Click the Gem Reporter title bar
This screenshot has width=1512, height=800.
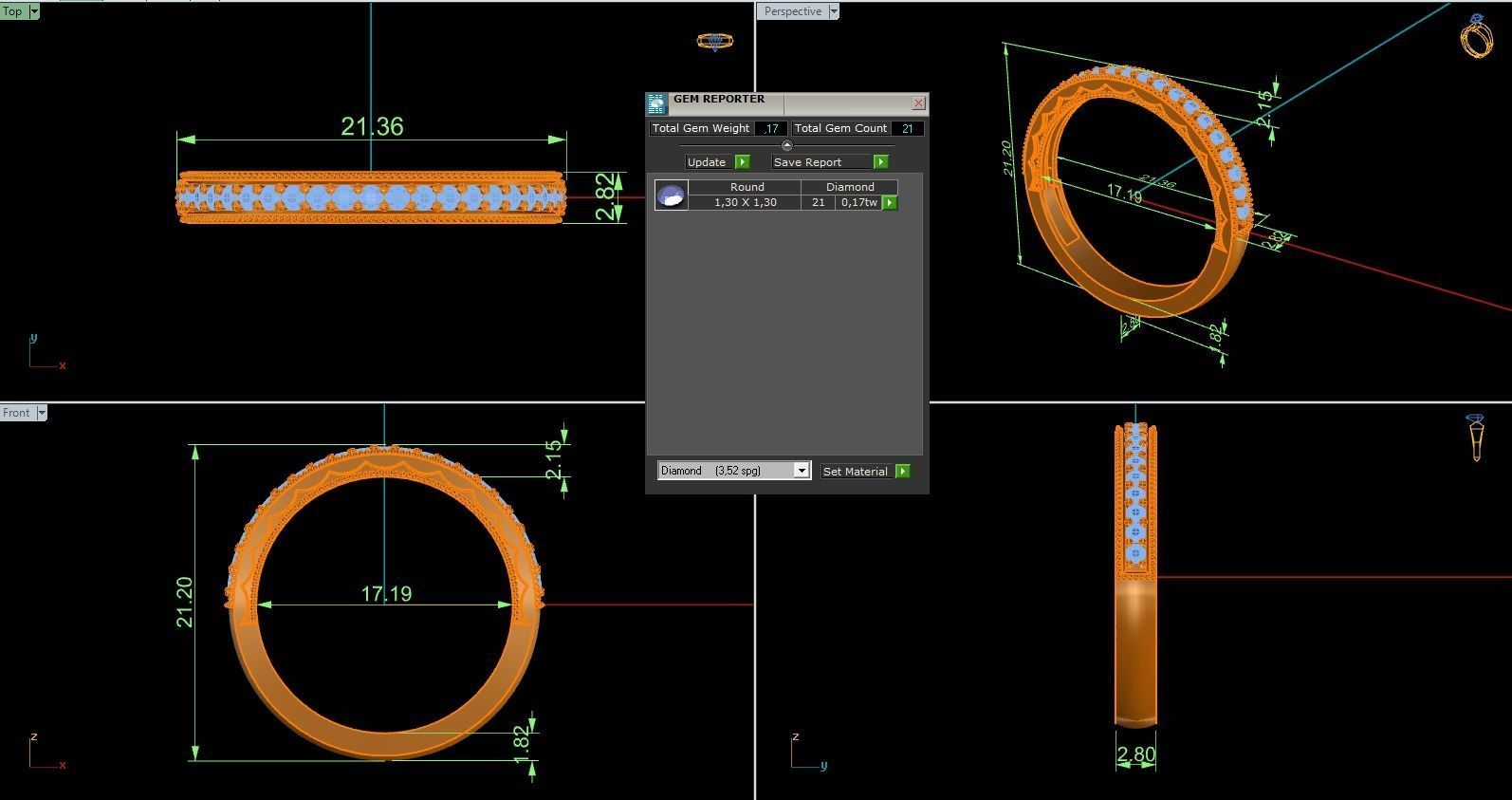(x=787, y=102)
